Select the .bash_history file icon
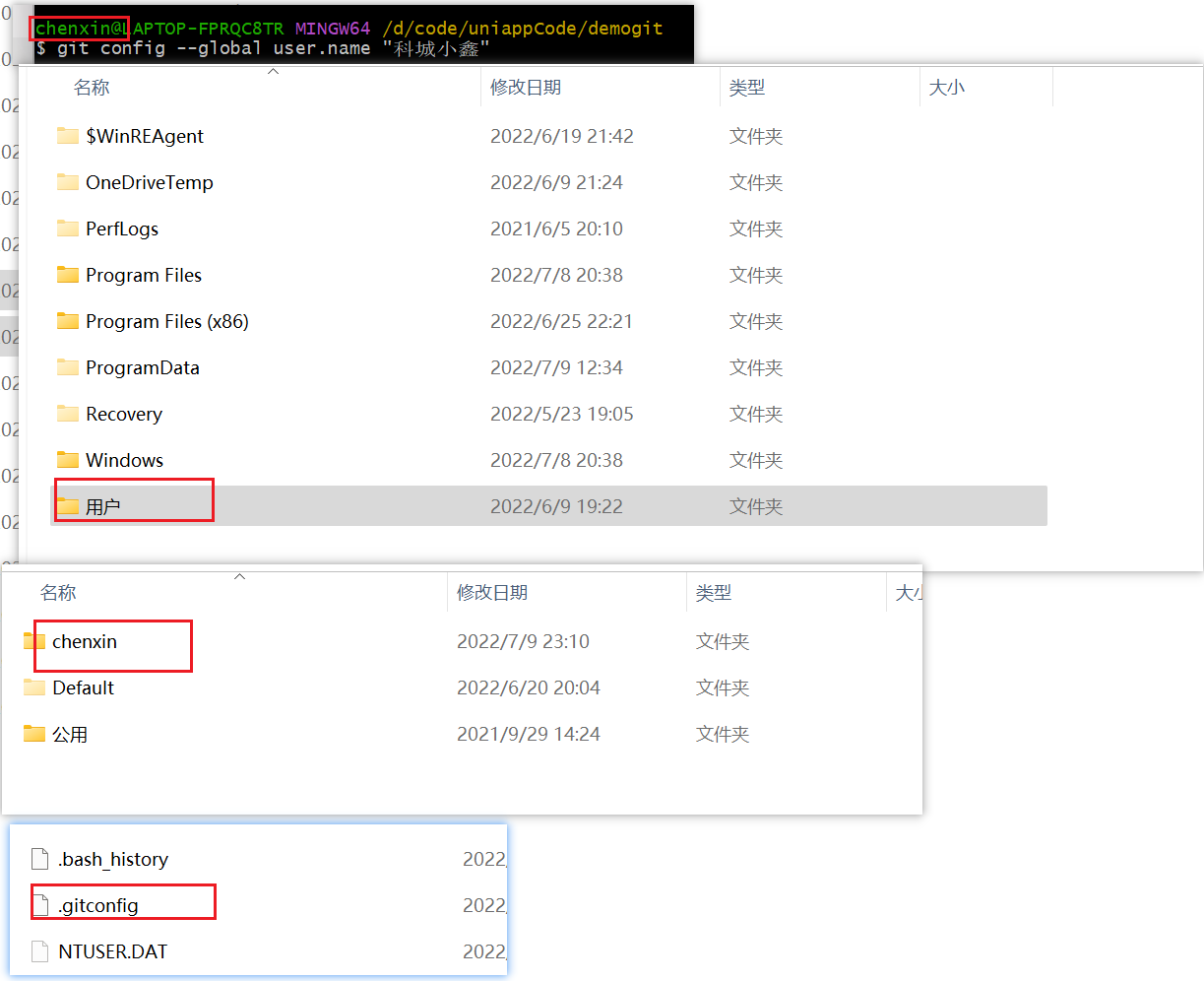 point(40,859)
